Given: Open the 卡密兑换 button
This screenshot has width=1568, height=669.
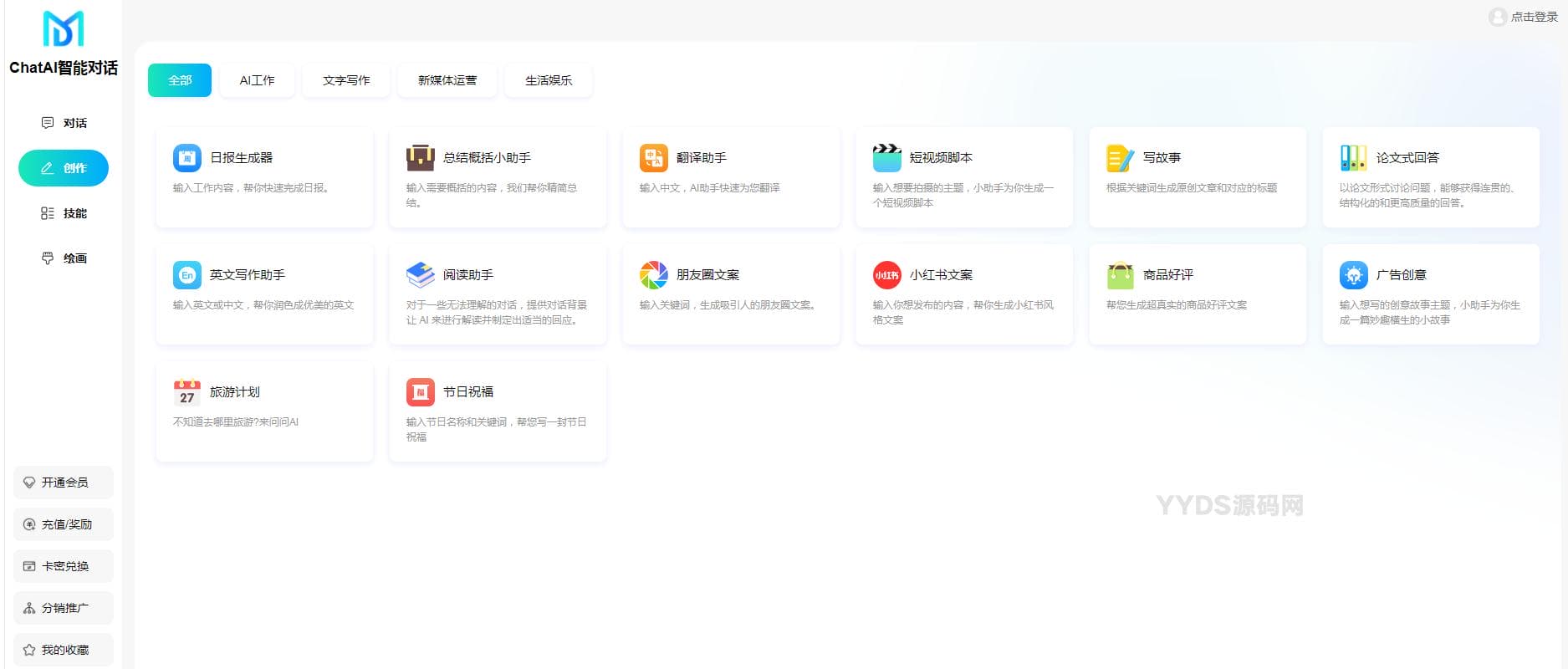Looking at the screenshot, I should point(64,566).
